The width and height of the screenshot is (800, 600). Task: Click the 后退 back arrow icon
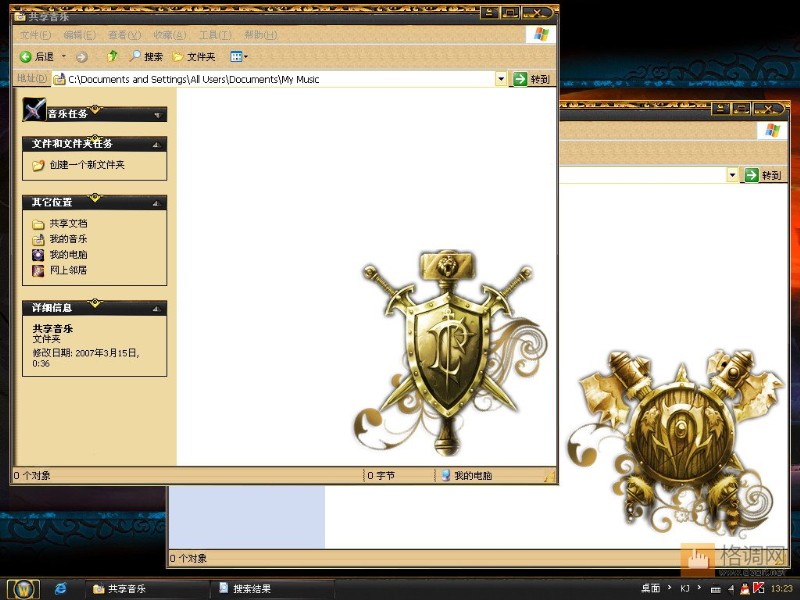point(25,57)
